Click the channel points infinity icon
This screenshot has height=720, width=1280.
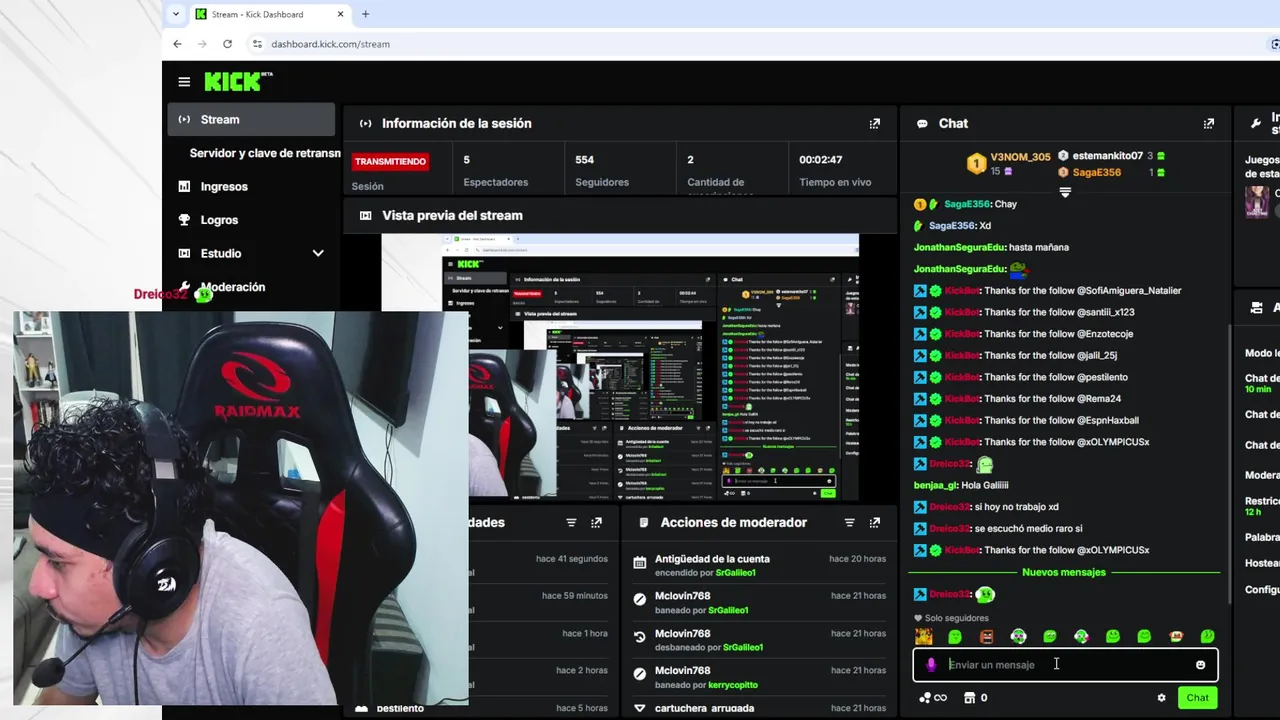(x=933, y=698)
